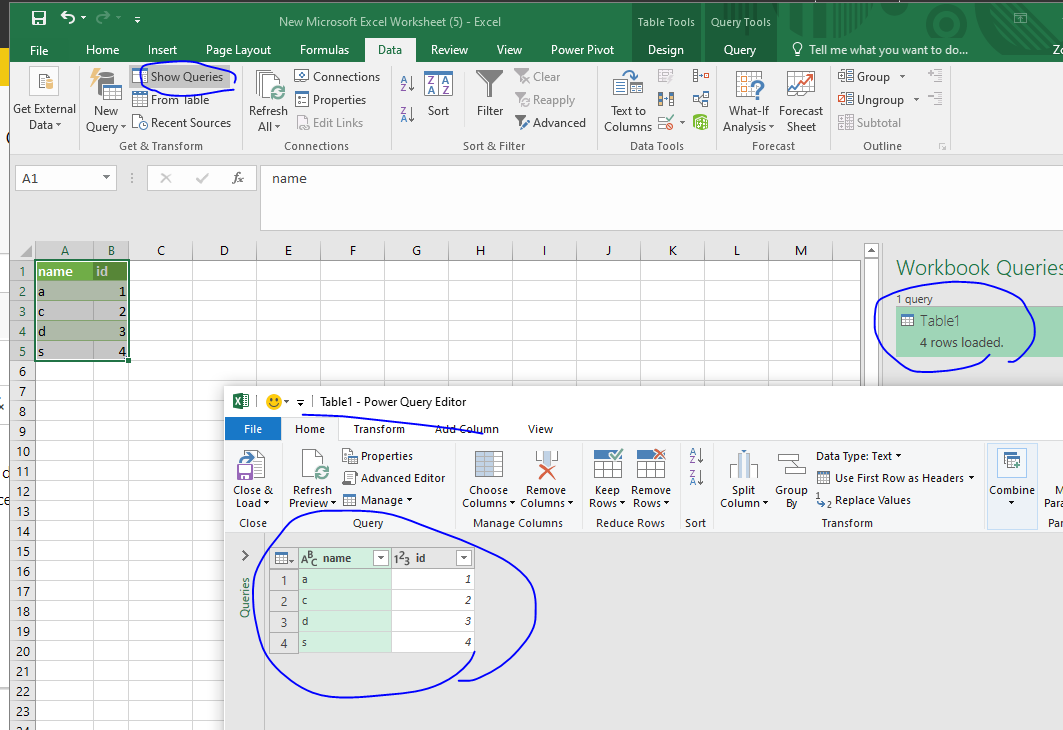Open the Name Box dropdown
Image resolution: width=1063 pixels, height=730 pixels.
(x=106, y=178)
